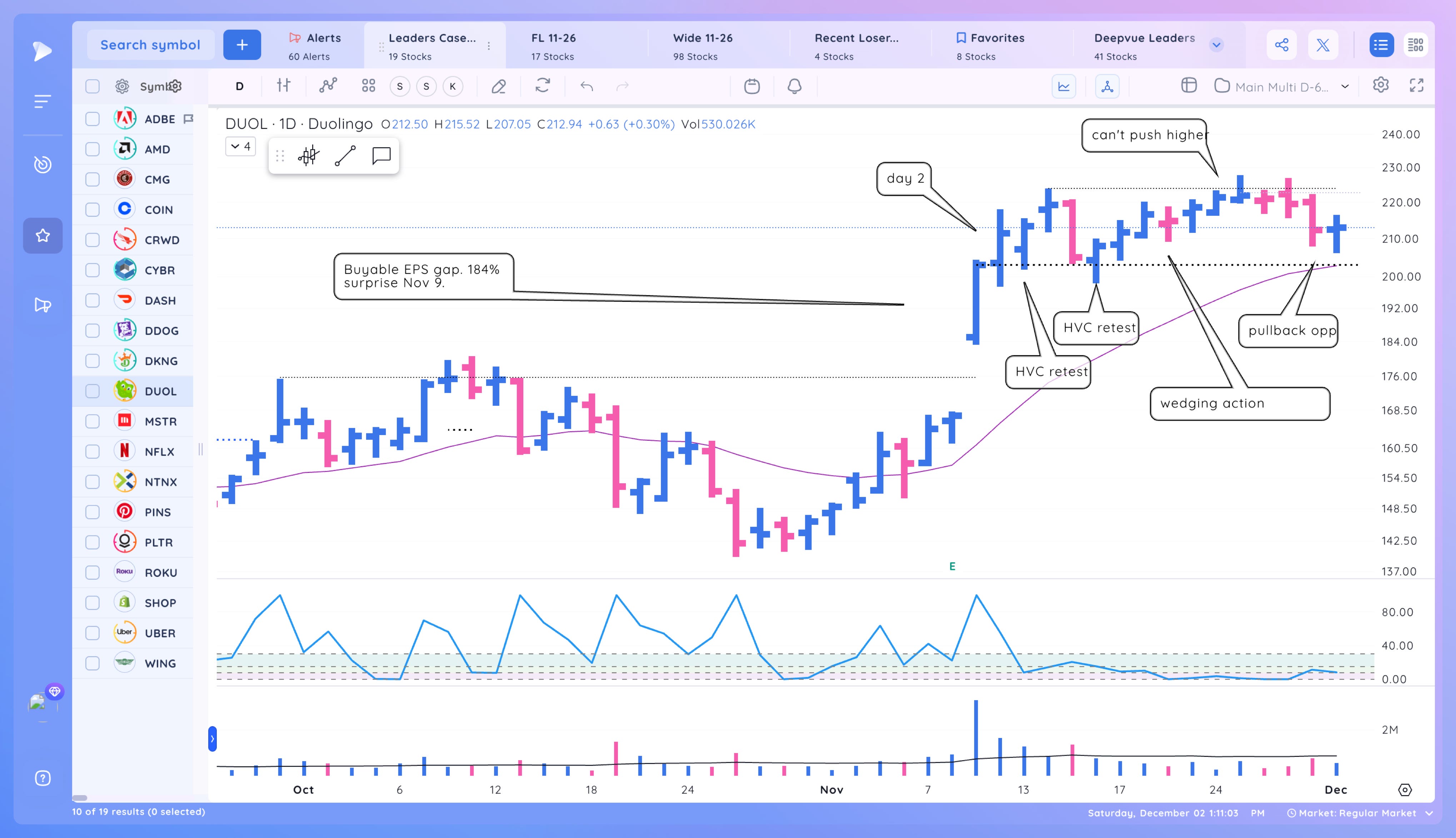Open chart settings gear icon
Viewport: 1456px width, 838px height.
pos(1381,85)
